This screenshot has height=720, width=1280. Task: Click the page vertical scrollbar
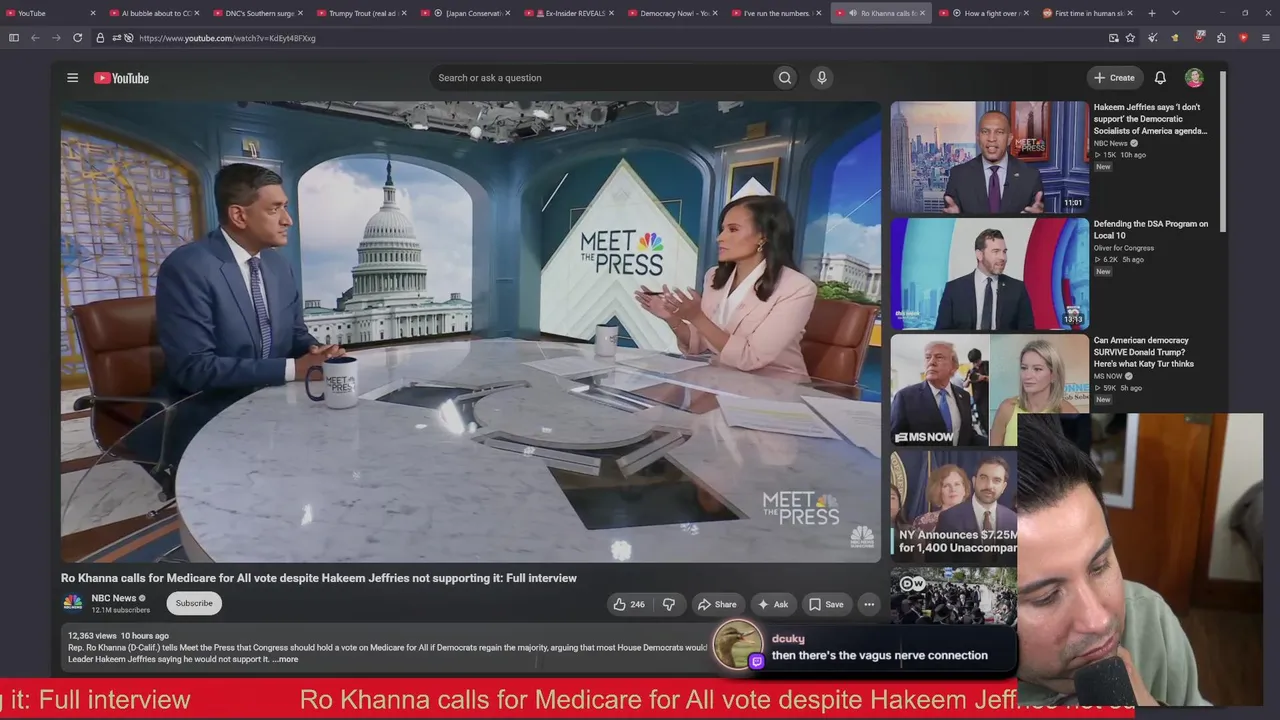1222,150
